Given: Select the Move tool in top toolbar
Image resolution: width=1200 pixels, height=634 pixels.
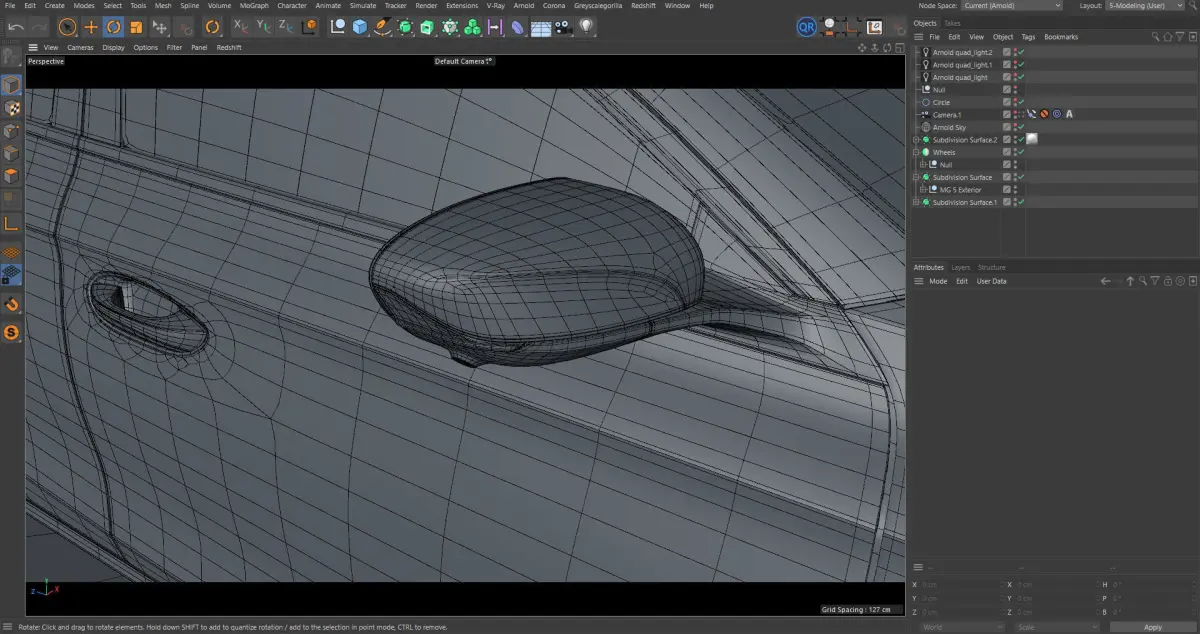Looking at the screenshot, I should pos(91,27).
